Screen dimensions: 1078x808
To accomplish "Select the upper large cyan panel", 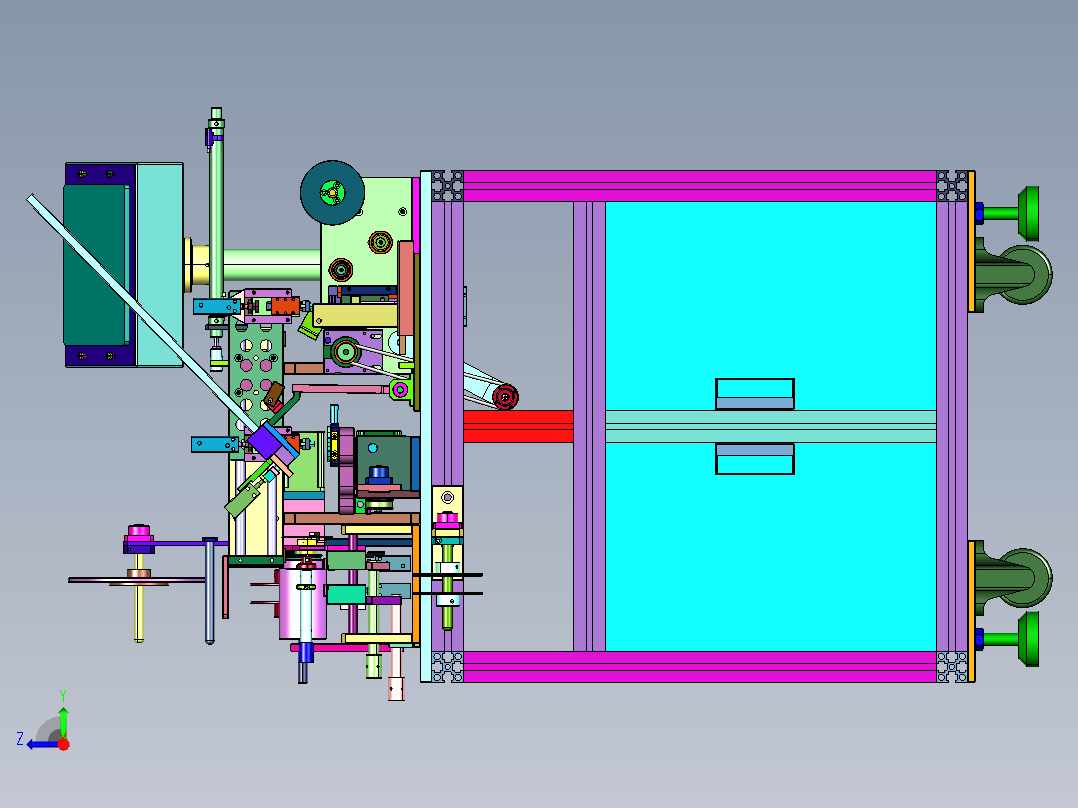I will [x=770, y=306].
